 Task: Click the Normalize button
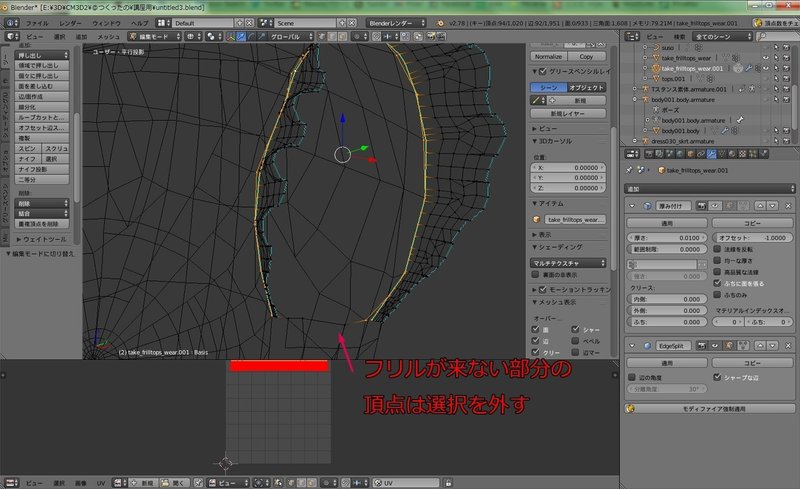pyautogui.click(x=548, y=57)
